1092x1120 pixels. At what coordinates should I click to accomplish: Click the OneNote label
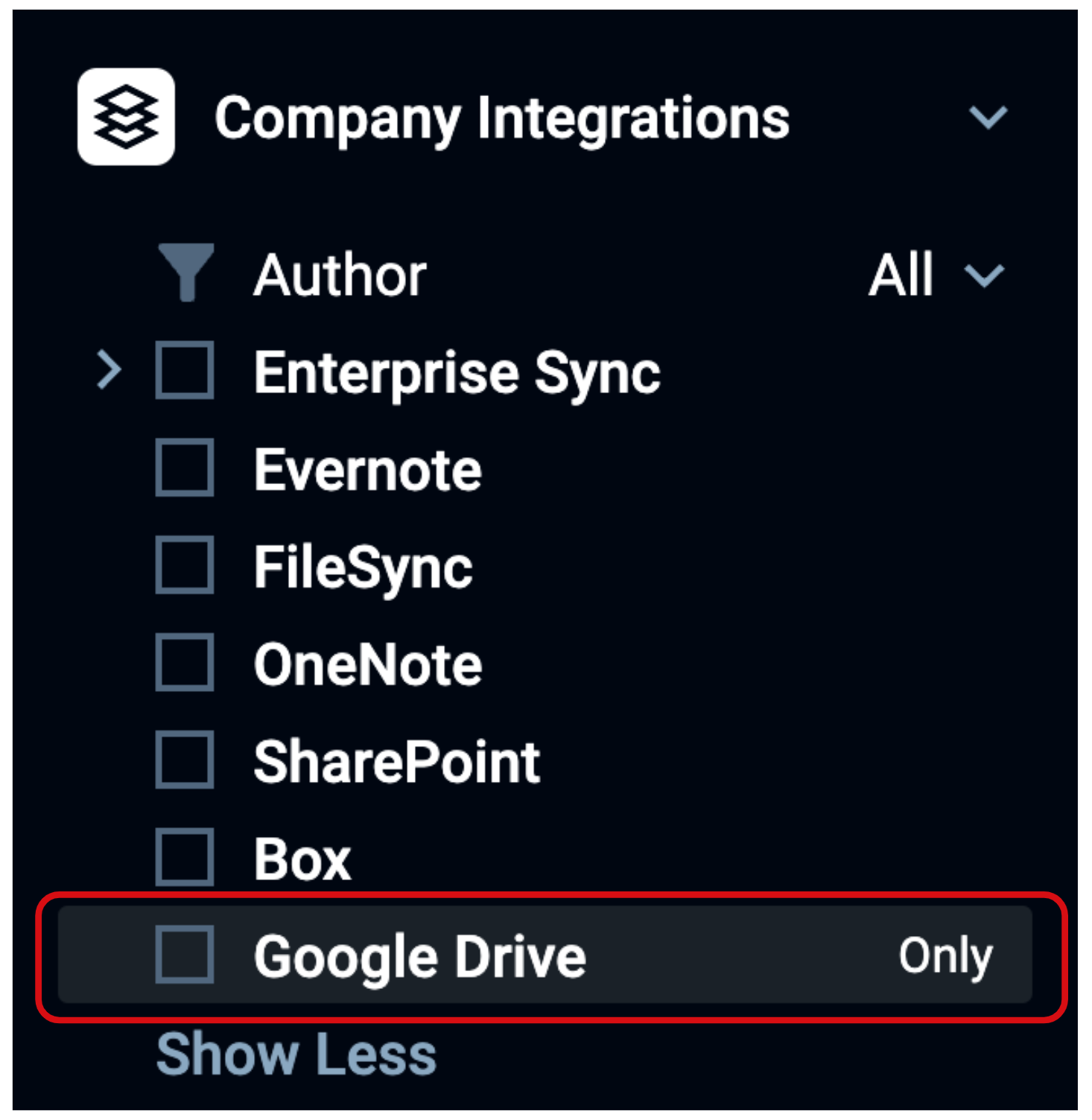tap(368, 665)
